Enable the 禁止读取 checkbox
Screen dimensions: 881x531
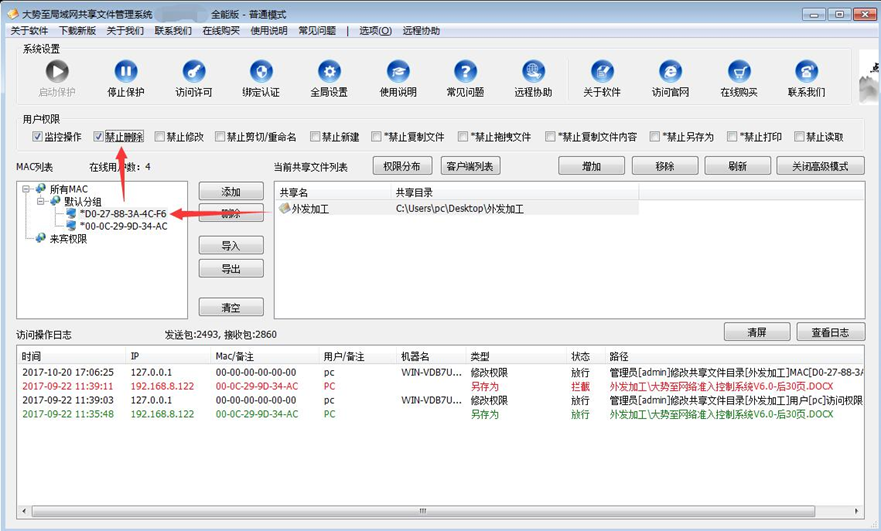pyautogui.click(x=800, y=137)
